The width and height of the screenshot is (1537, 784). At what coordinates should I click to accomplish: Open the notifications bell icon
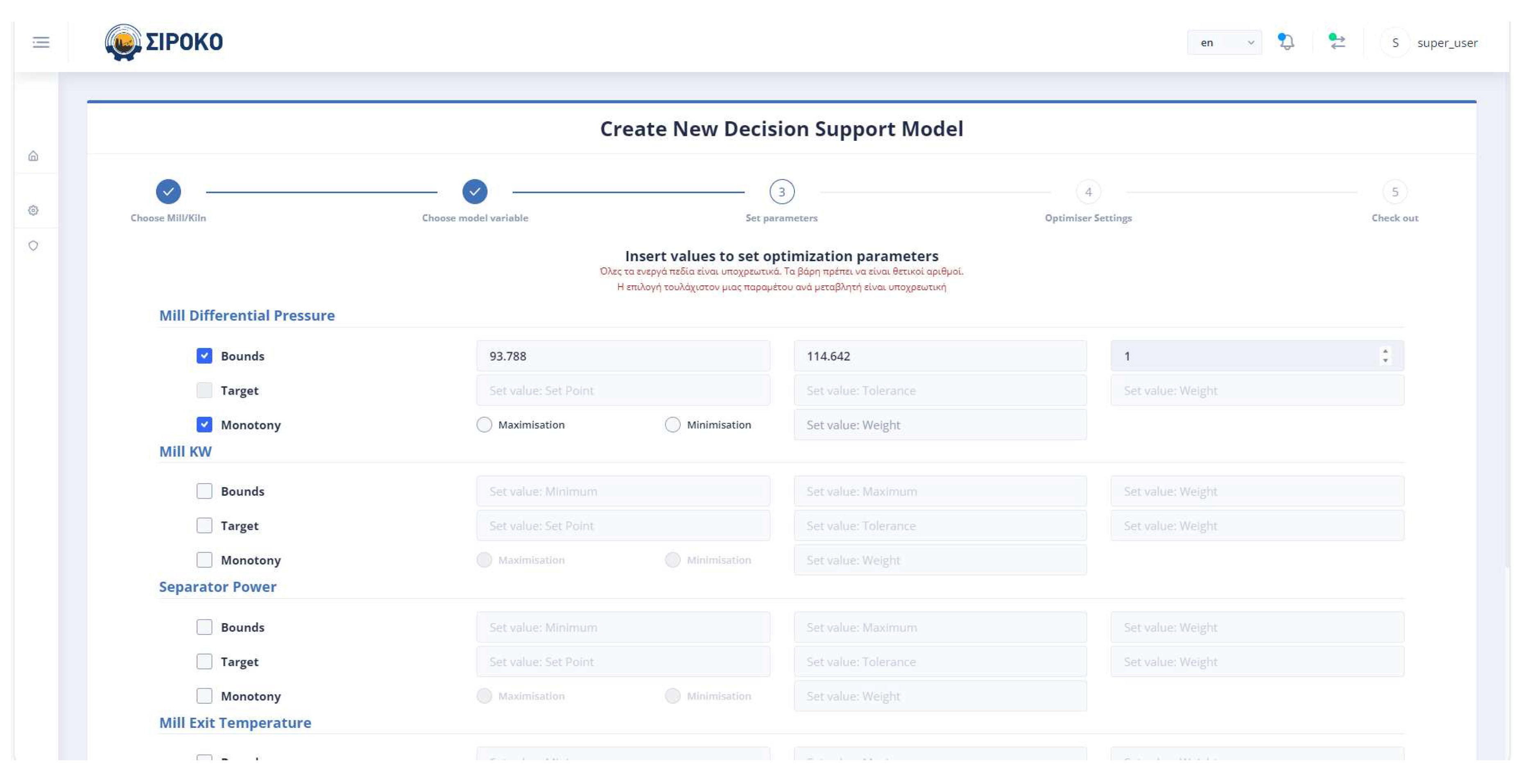click(1286, 42)
